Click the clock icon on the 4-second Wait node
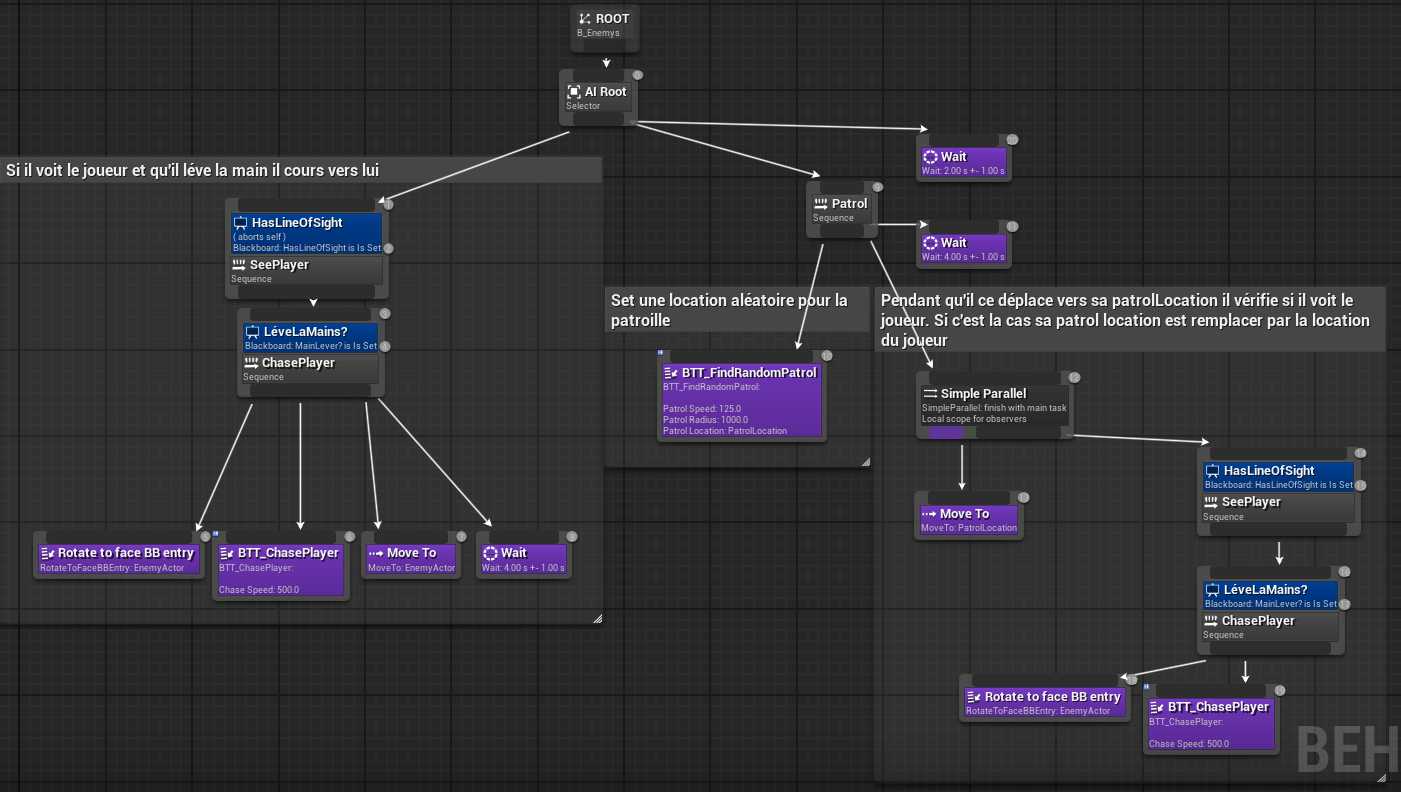The width and height of the screenshot is (1401, 792). 932,242
